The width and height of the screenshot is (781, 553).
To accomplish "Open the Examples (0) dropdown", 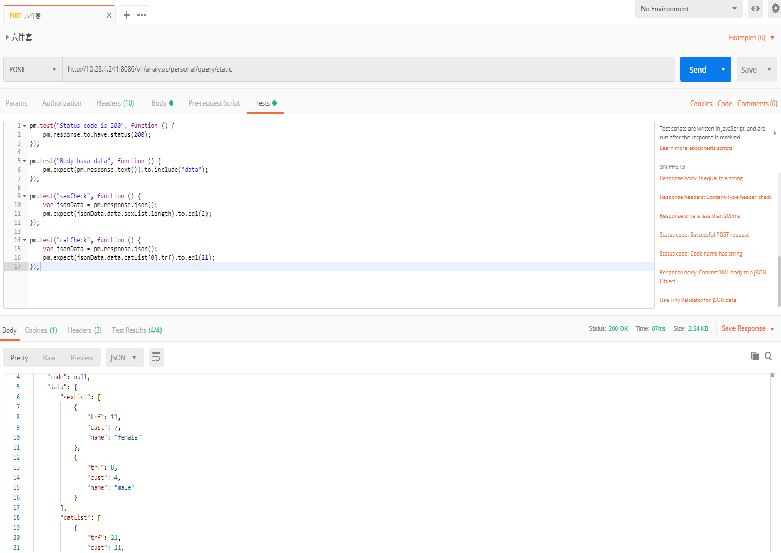I will coord(751,38).
